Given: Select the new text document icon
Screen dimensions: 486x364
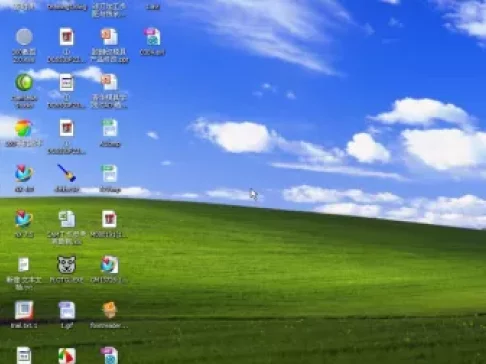Looking at the screenshot, I should click(x=24, y=265).
